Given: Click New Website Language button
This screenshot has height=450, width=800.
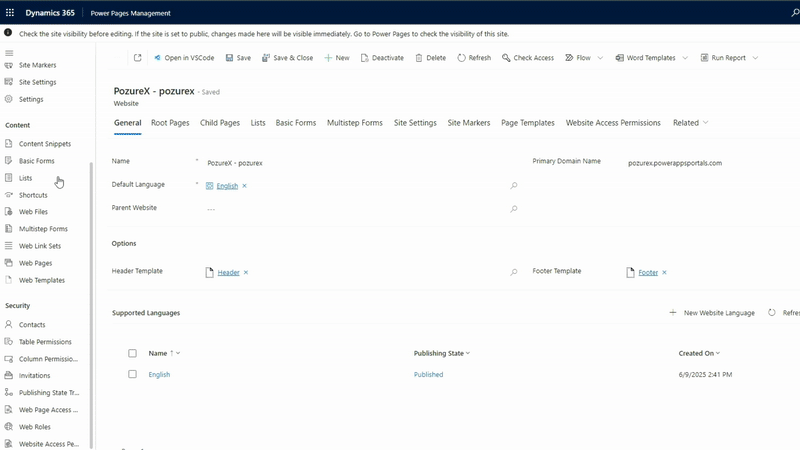Looking at the screenshot, I should click(x=712, y=313).
